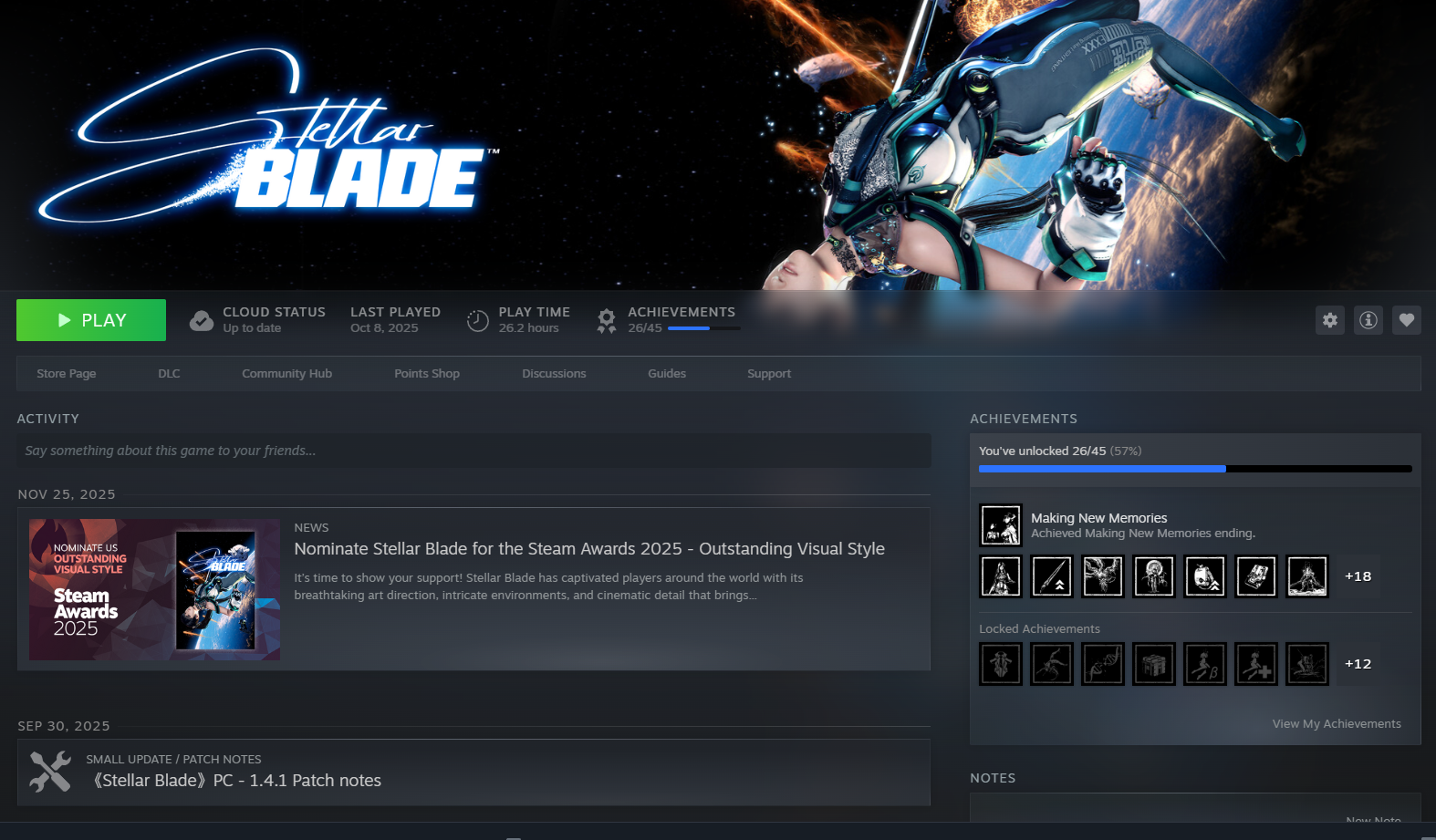Show the +12 more locked achievements
Screen dimensions: 1436x840
coord(1358,664)
